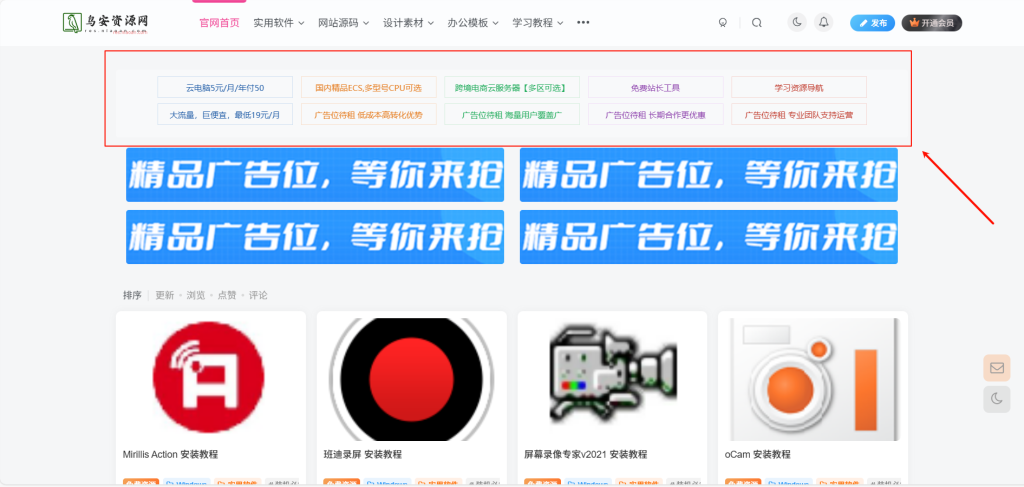
Task: Open title 班迪录屏 安装教程
Action: [363, 454]
